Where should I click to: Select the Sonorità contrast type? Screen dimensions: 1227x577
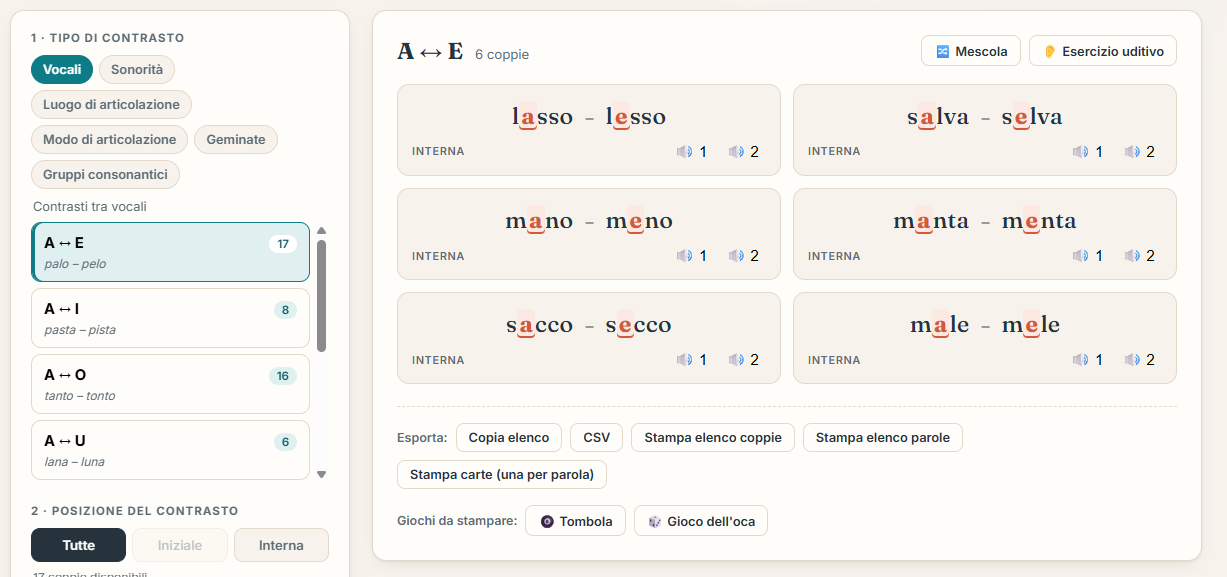coord(137,69)
